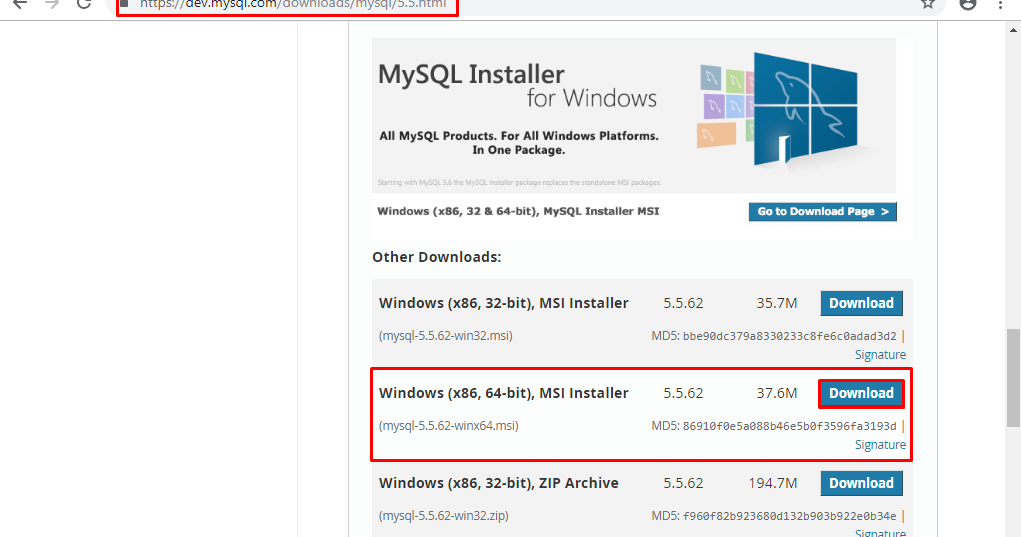
Task: Click the MD5 hash starting bbe90dc379a8
Action: [789, 337]
